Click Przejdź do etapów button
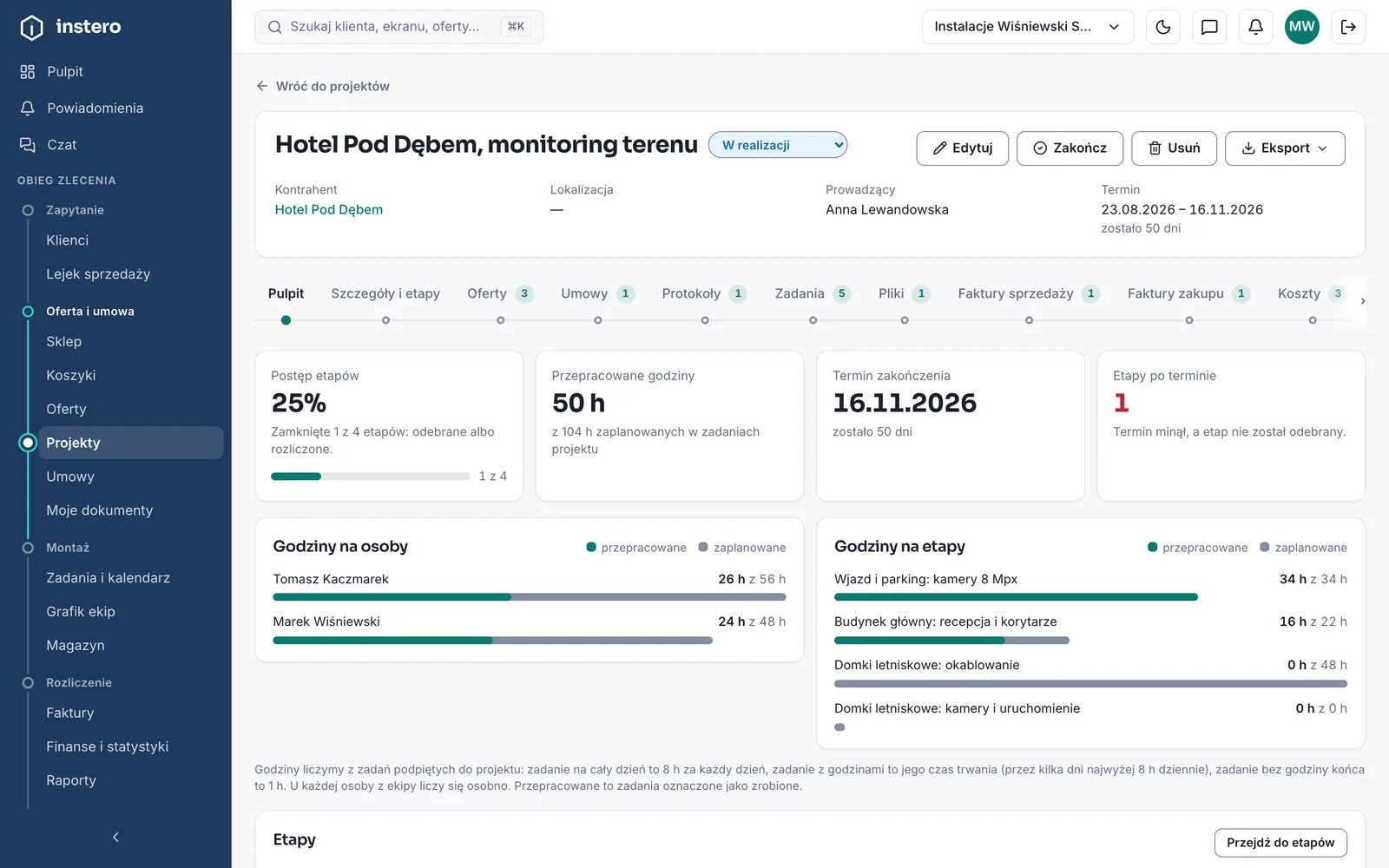 (1280, 843)
